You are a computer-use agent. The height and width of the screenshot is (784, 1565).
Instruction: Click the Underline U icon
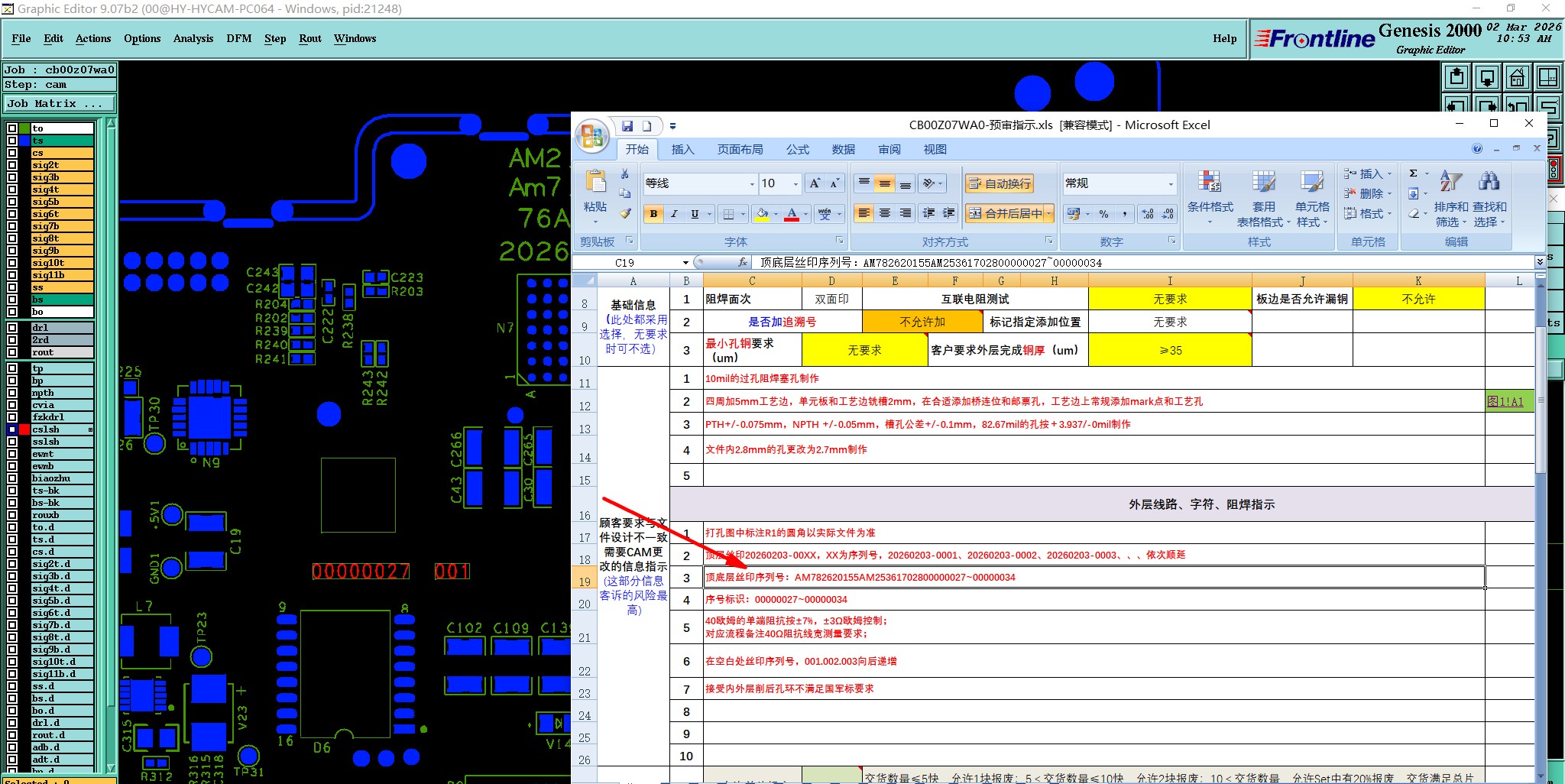tap(695, 214)
